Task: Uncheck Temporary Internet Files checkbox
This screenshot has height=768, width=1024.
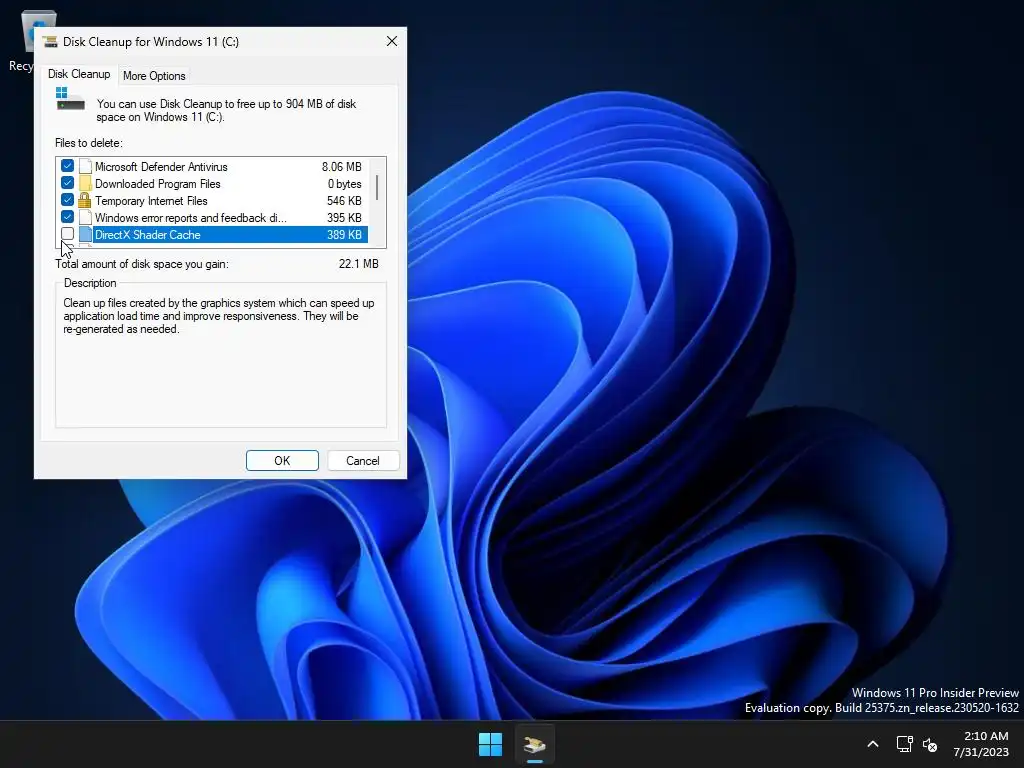Action: pyautogui.click(x=67, y=200)
